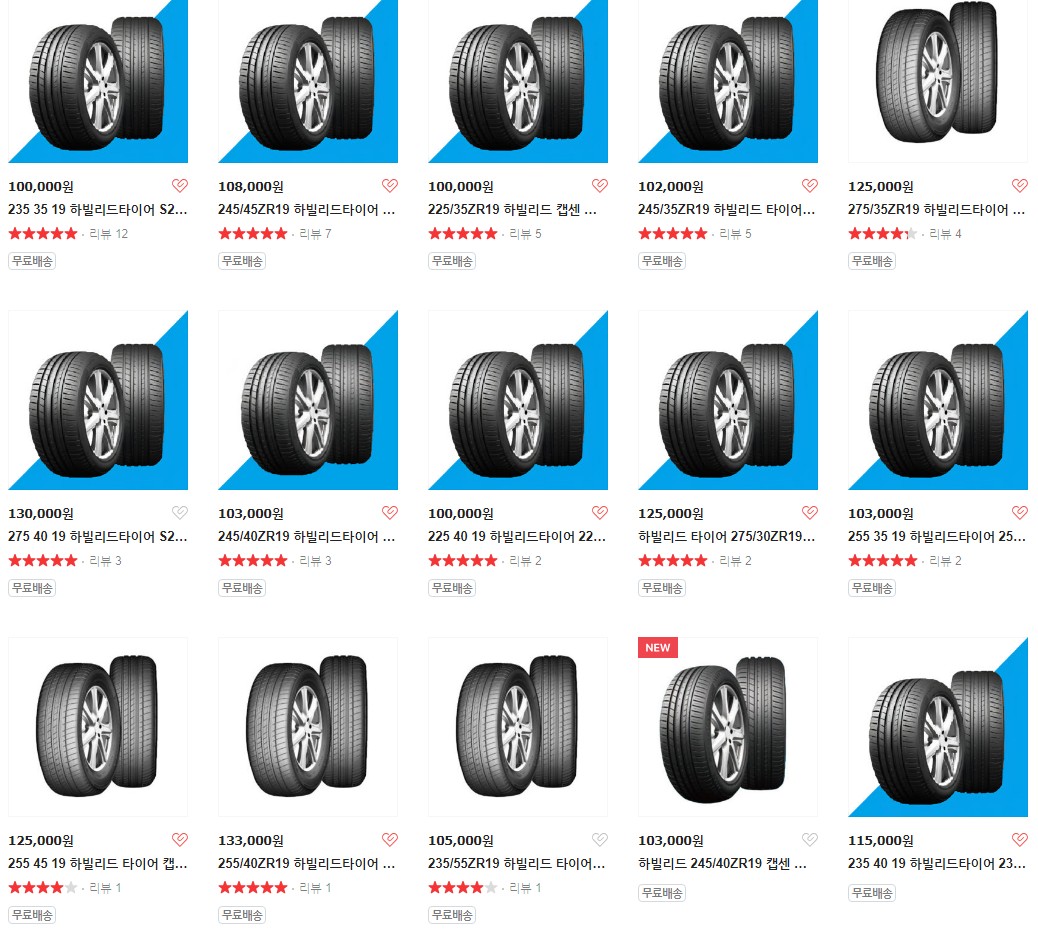Add 235/55ZR19 tire to wishlist

pyautogui.click(x=600, y=839)
